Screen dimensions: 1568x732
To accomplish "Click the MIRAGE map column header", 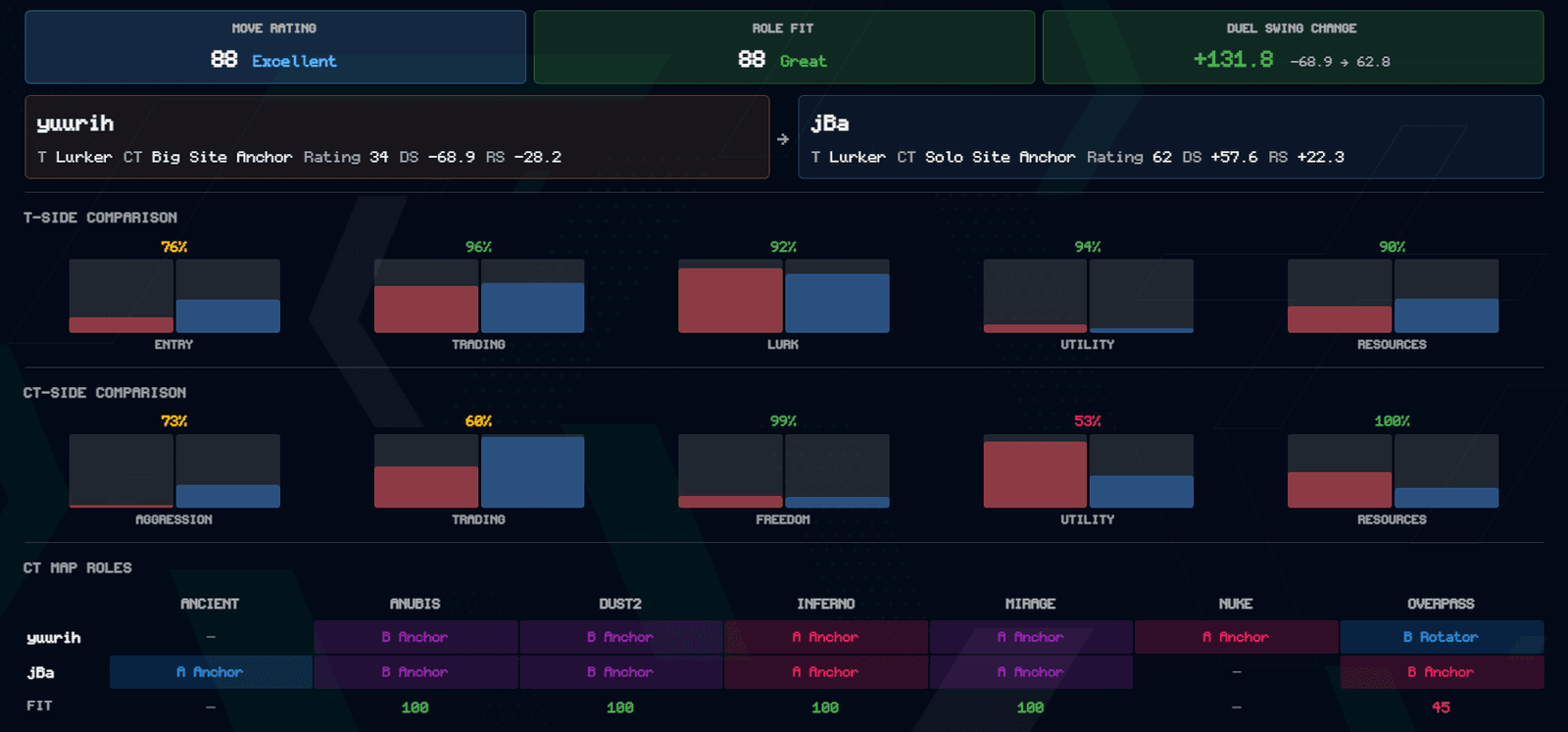I will (x=1031, y=604).
